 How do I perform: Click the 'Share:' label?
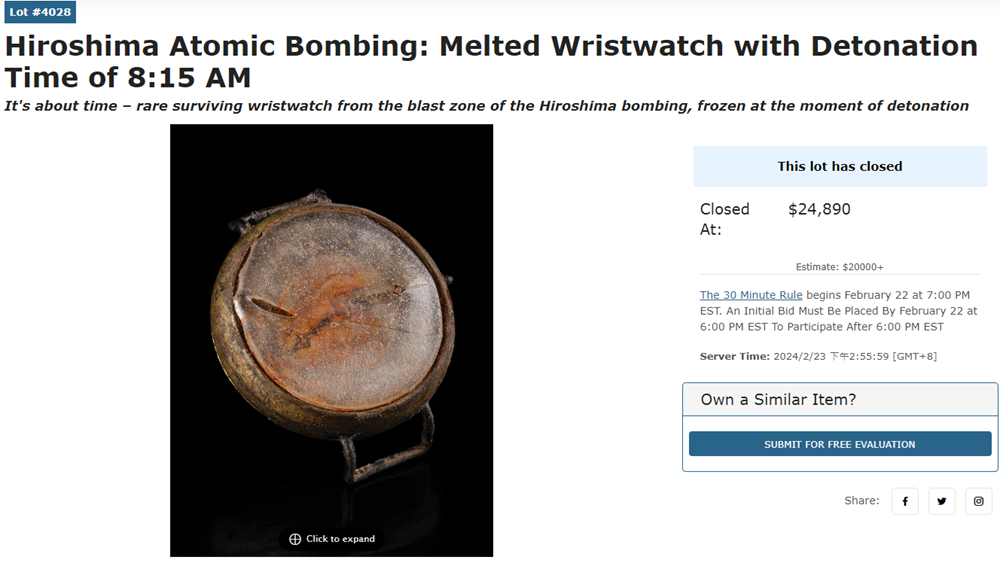point(862,501)
